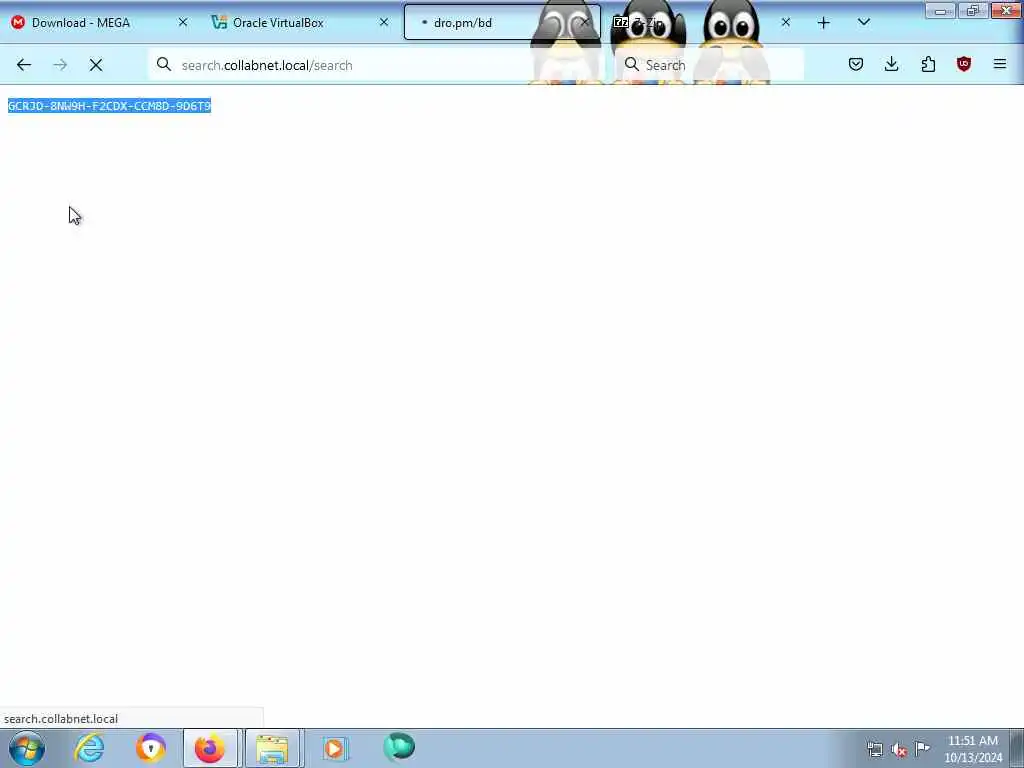The image size is (1024, 768).
Task: Close the 7-Zip tab
Action: click(786, 23)
